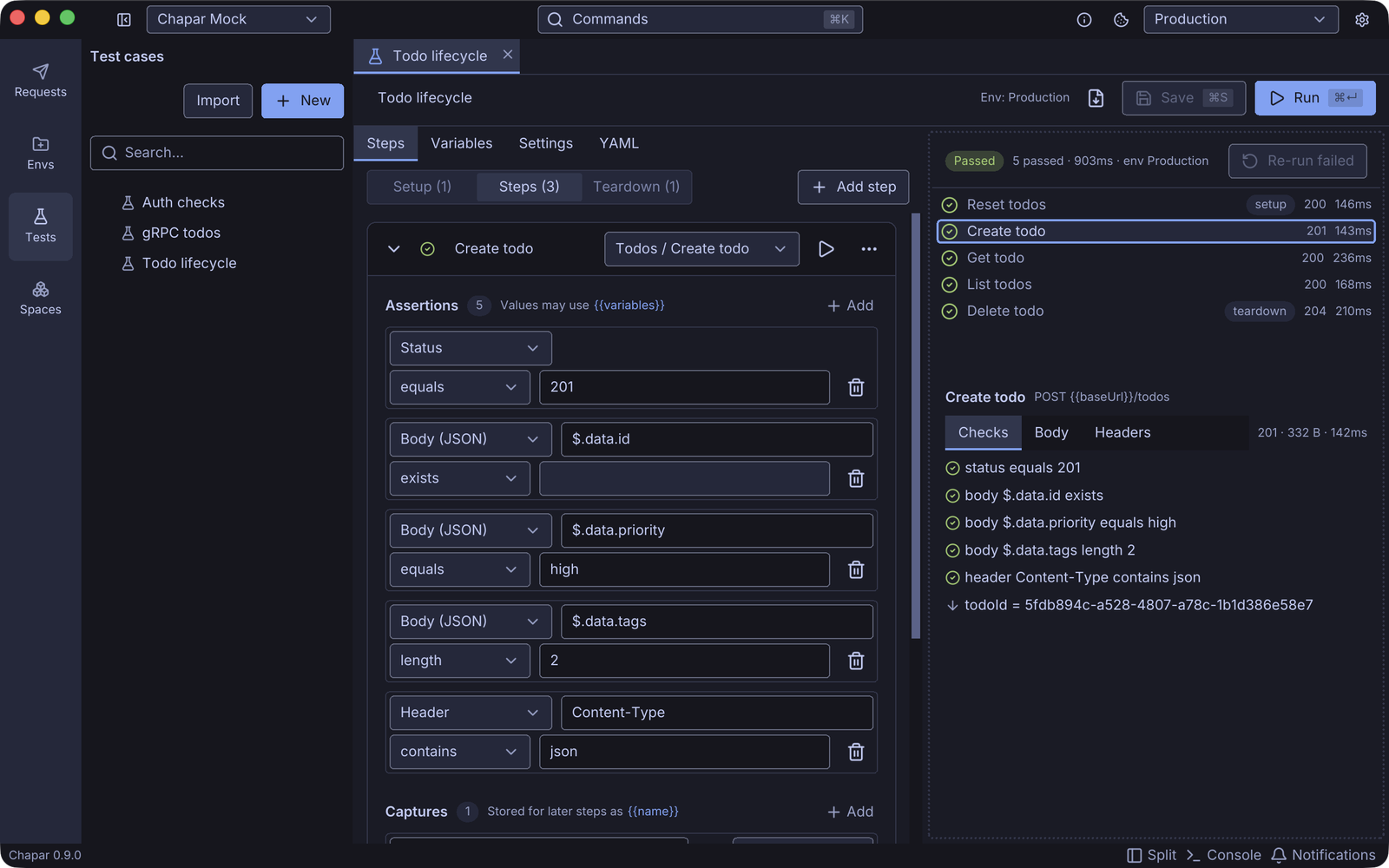Open the Console panel

(1223, 855)
